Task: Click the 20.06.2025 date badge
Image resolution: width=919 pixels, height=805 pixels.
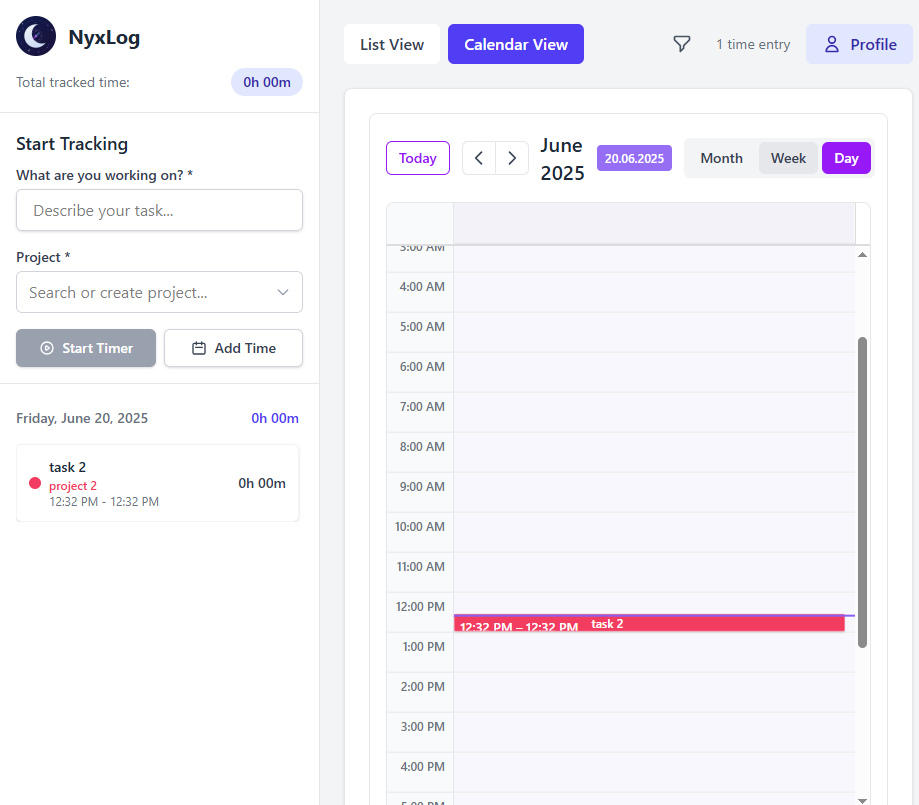Action: (634, 158)
